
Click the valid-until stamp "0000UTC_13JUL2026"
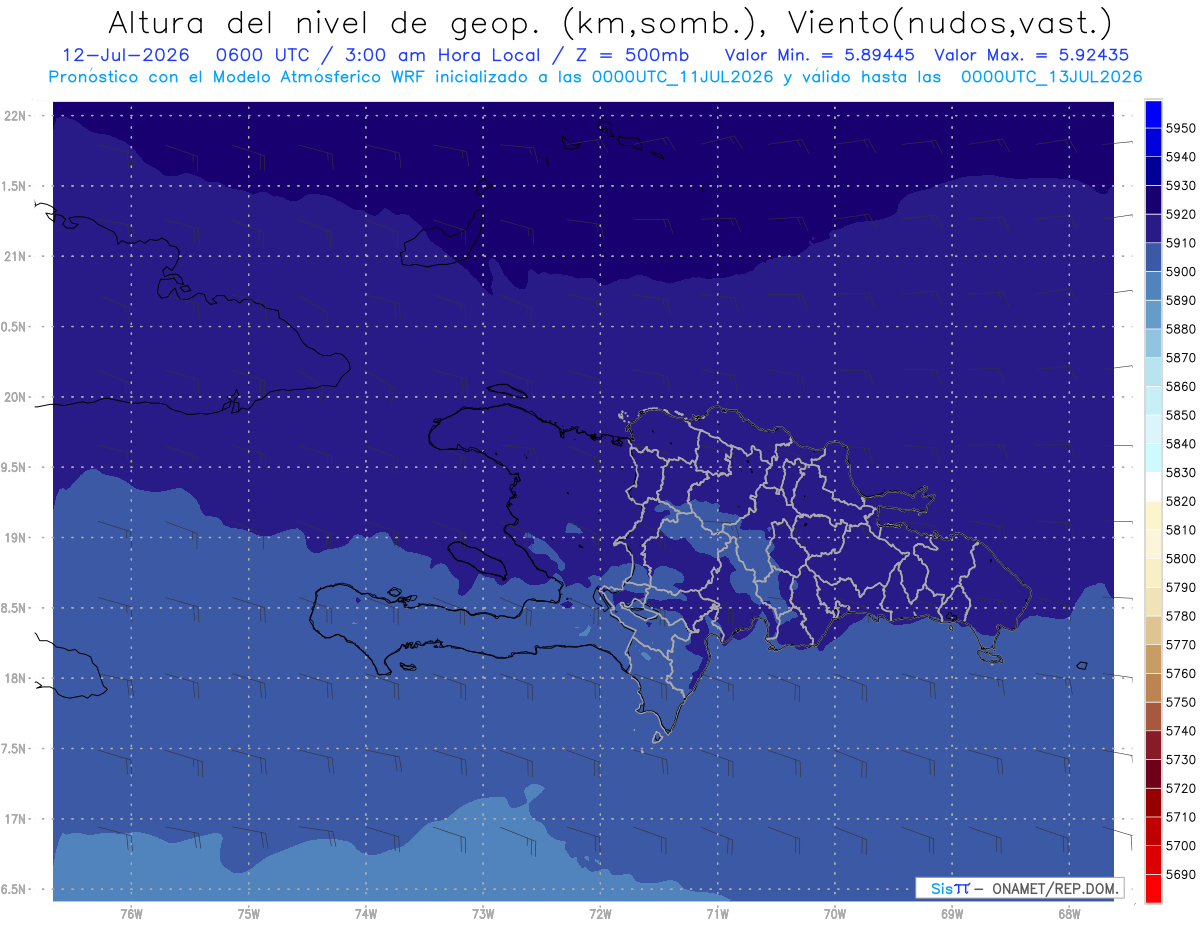1051,76
